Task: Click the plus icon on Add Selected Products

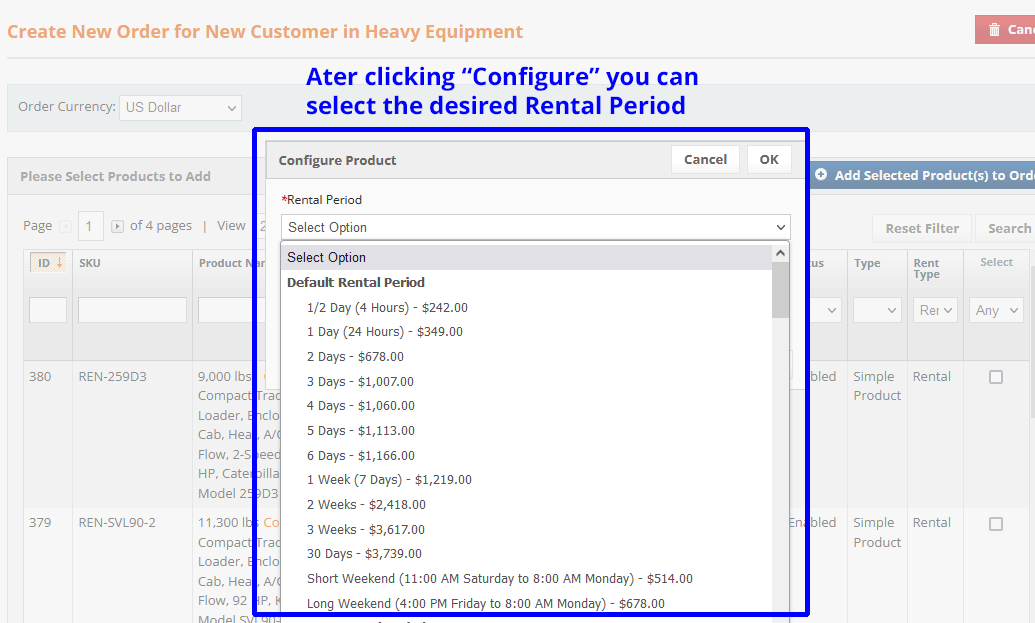Action: point(821,175)
